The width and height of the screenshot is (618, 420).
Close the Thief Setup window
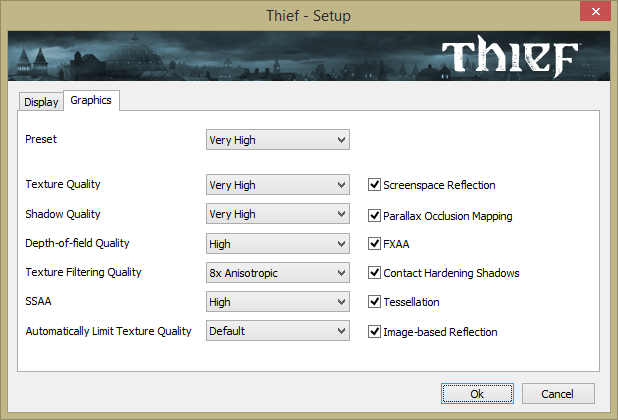[x=596, y=11]
